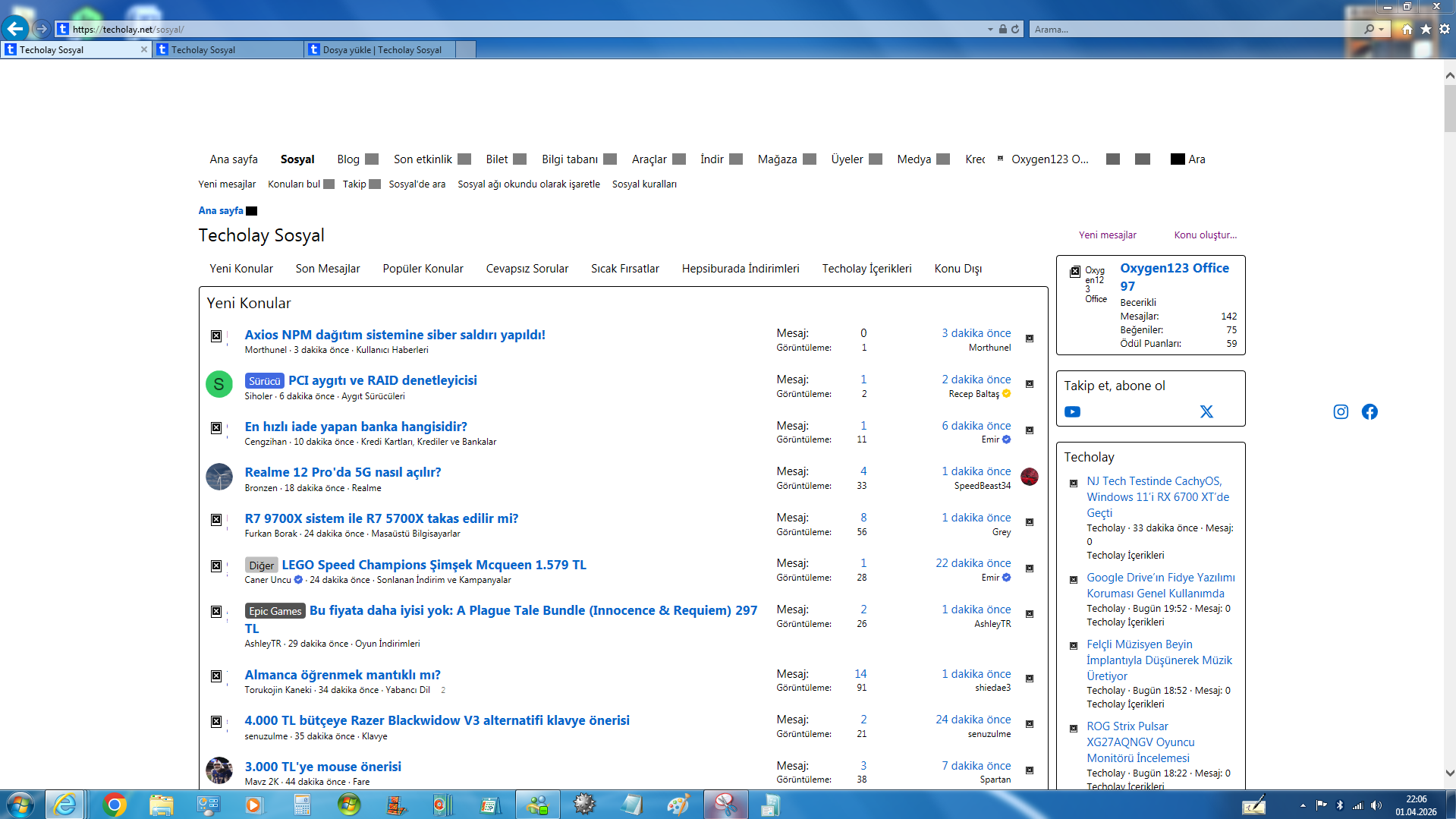1456x819 pixels.
Task: Switch to the Dosya yükle browser tab
Action: click(x=379, y=49)
